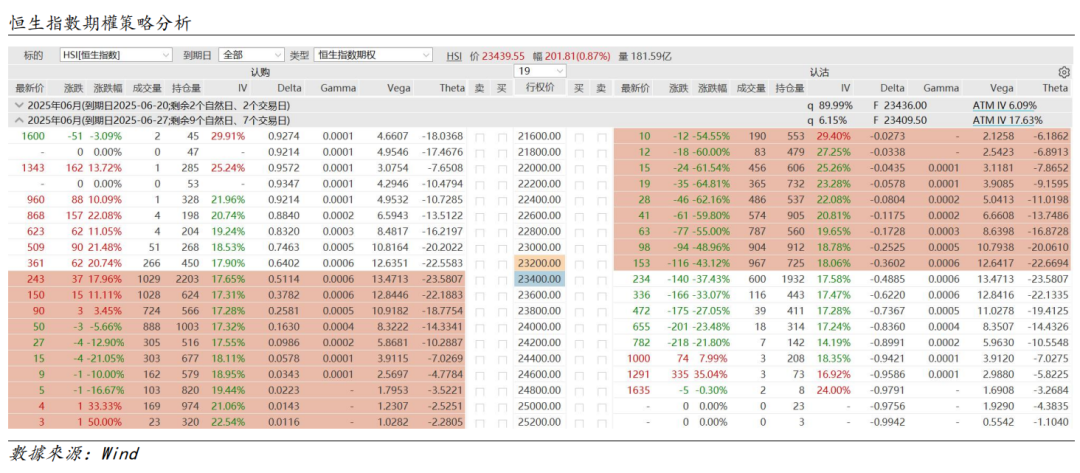Open the strike count dropdown showing 19
1080x473 pixels.
540,71
